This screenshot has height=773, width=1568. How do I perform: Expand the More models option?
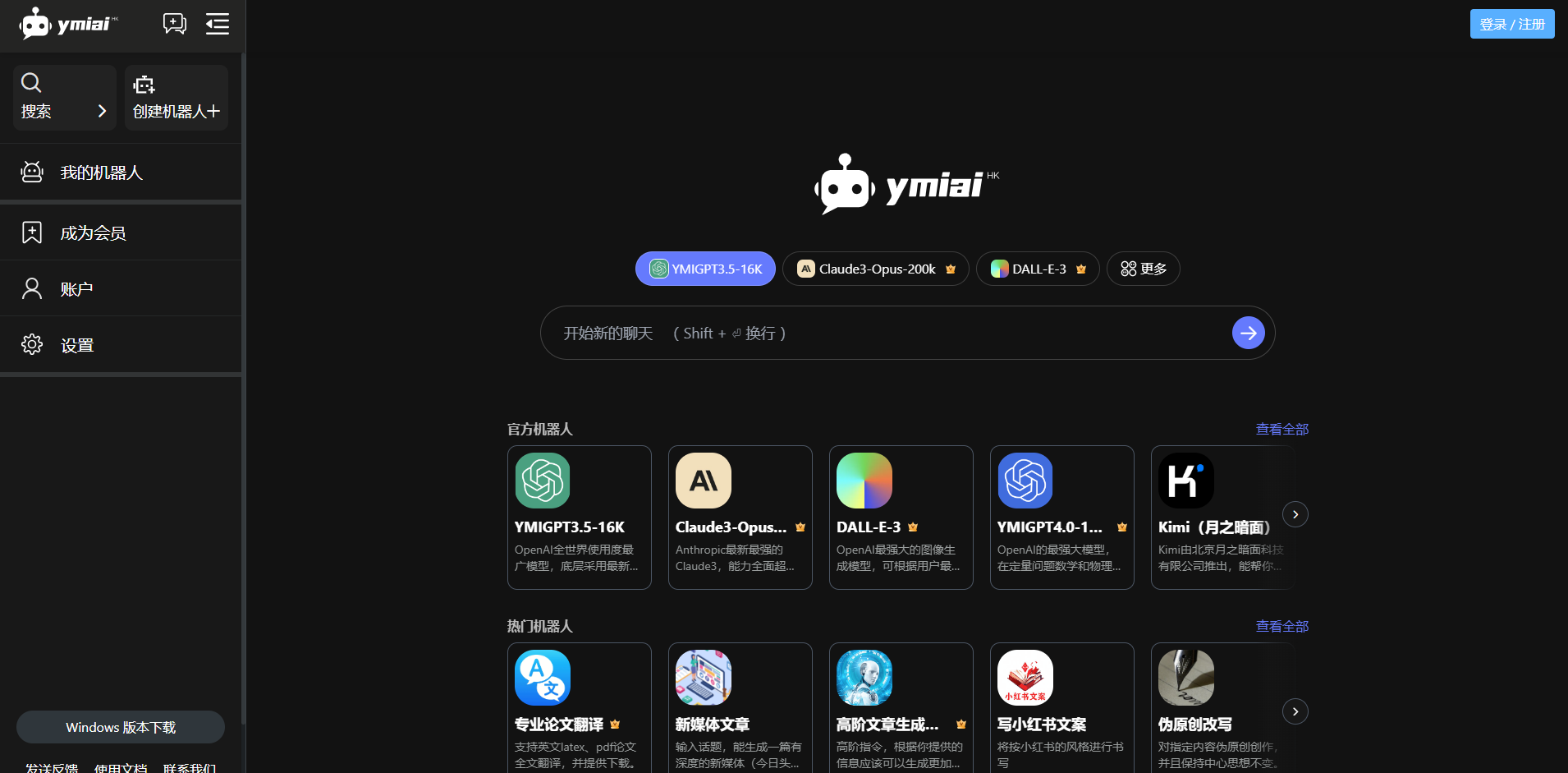(x=1143, y=269)
